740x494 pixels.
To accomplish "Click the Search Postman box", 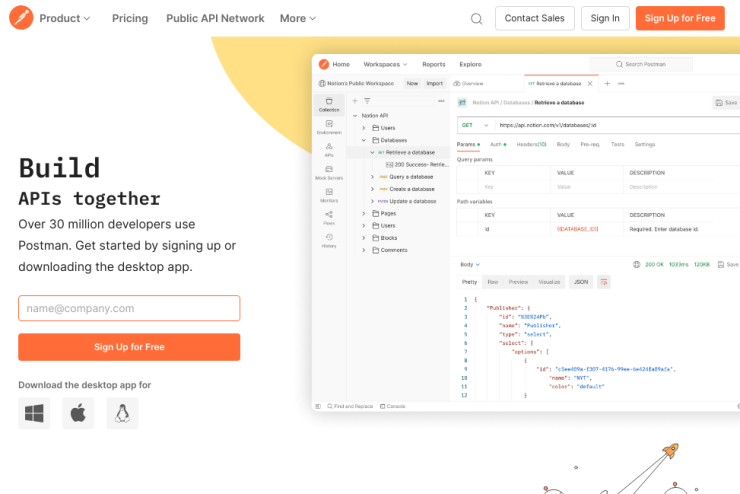I will click(641, 64).
